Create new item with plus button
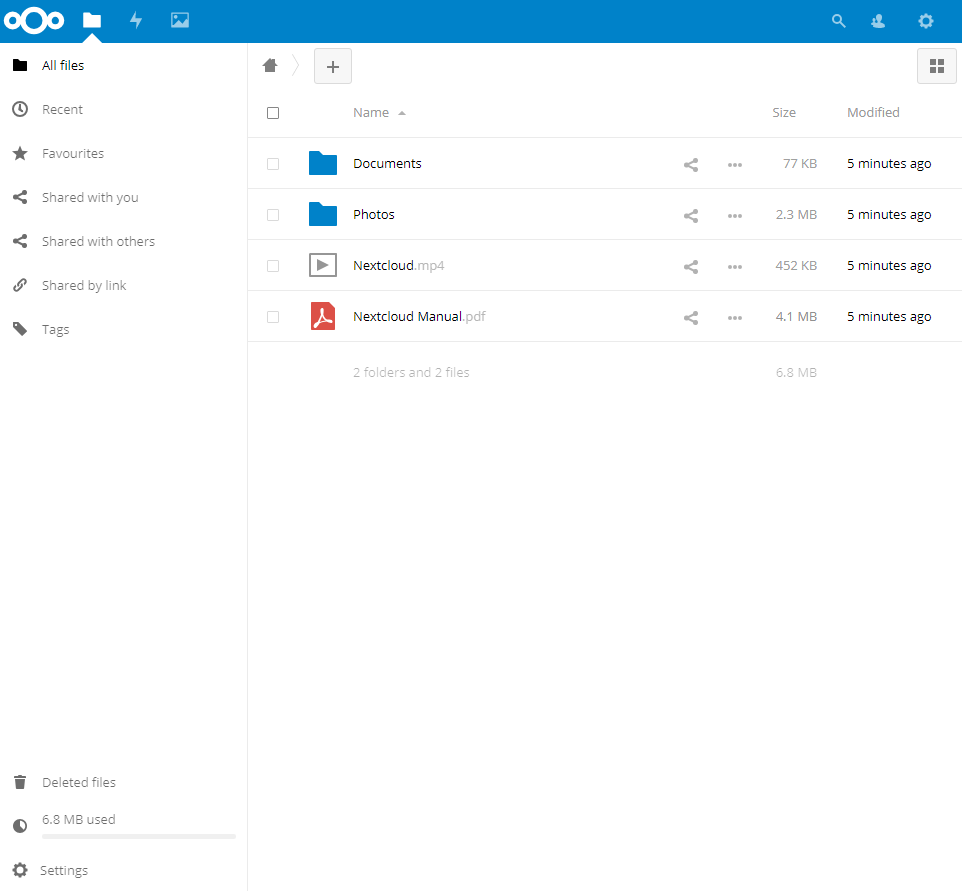Screen dimensions: 962x891 point(333,66)
